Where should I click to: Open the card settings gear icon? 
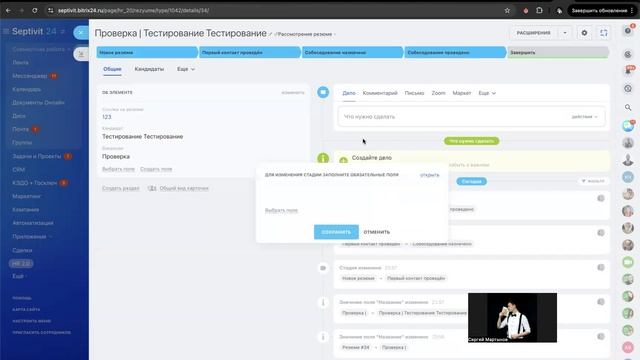click(584, 33)
